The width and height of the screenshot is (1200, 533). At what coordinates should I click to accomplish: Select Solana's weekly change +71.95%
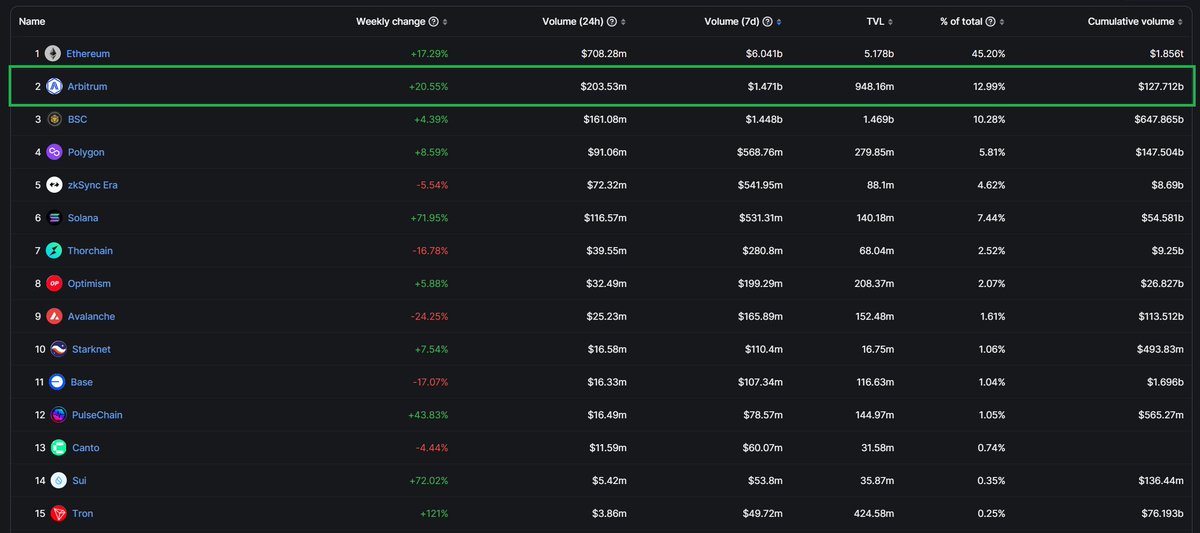(x=428, y=218)
